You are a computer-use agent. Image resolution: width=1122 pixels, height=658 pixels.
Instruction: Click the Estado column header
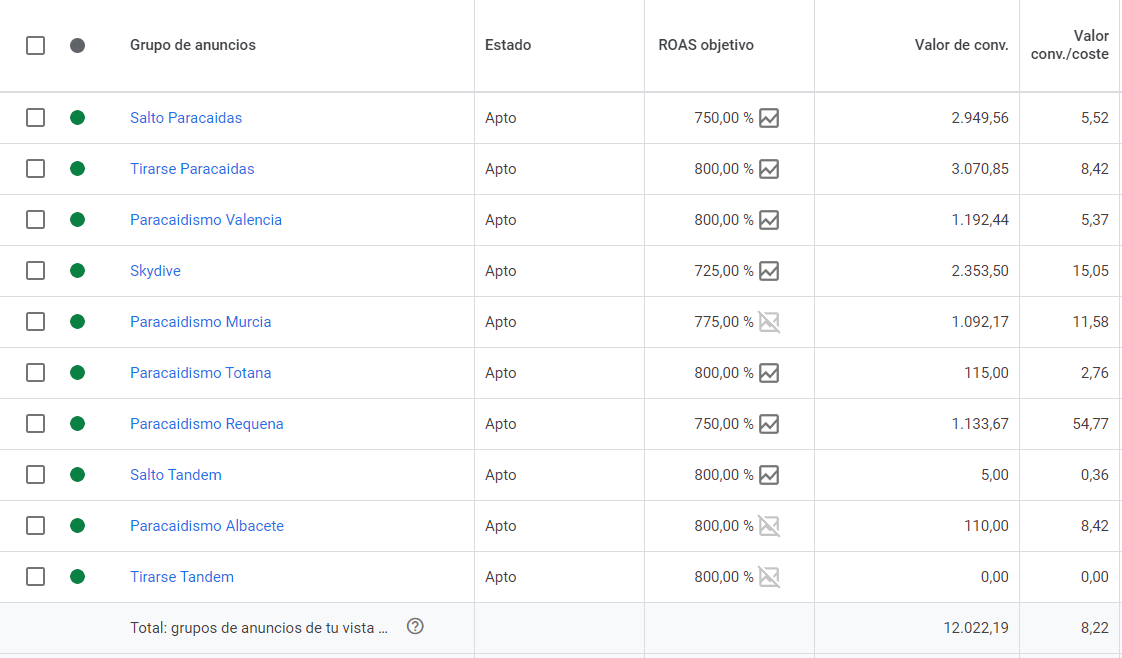coord(508,45)
